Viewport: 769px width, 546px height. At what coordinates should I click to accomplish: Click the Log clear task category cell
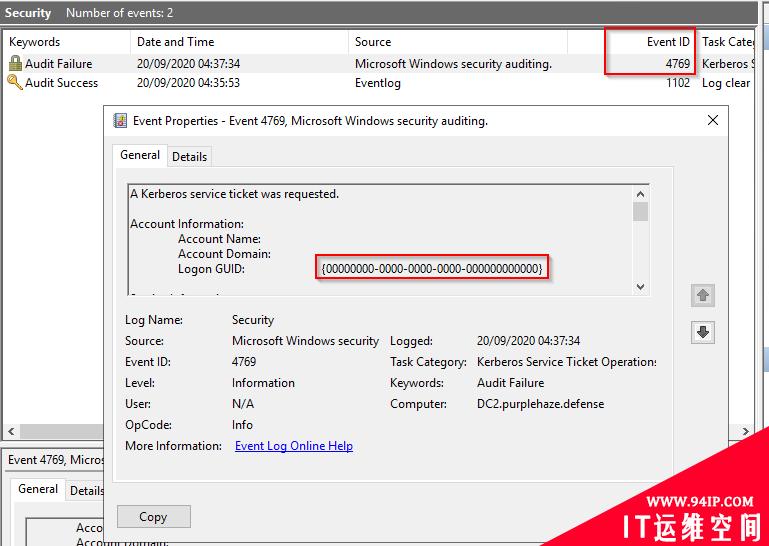pos(726,82)
